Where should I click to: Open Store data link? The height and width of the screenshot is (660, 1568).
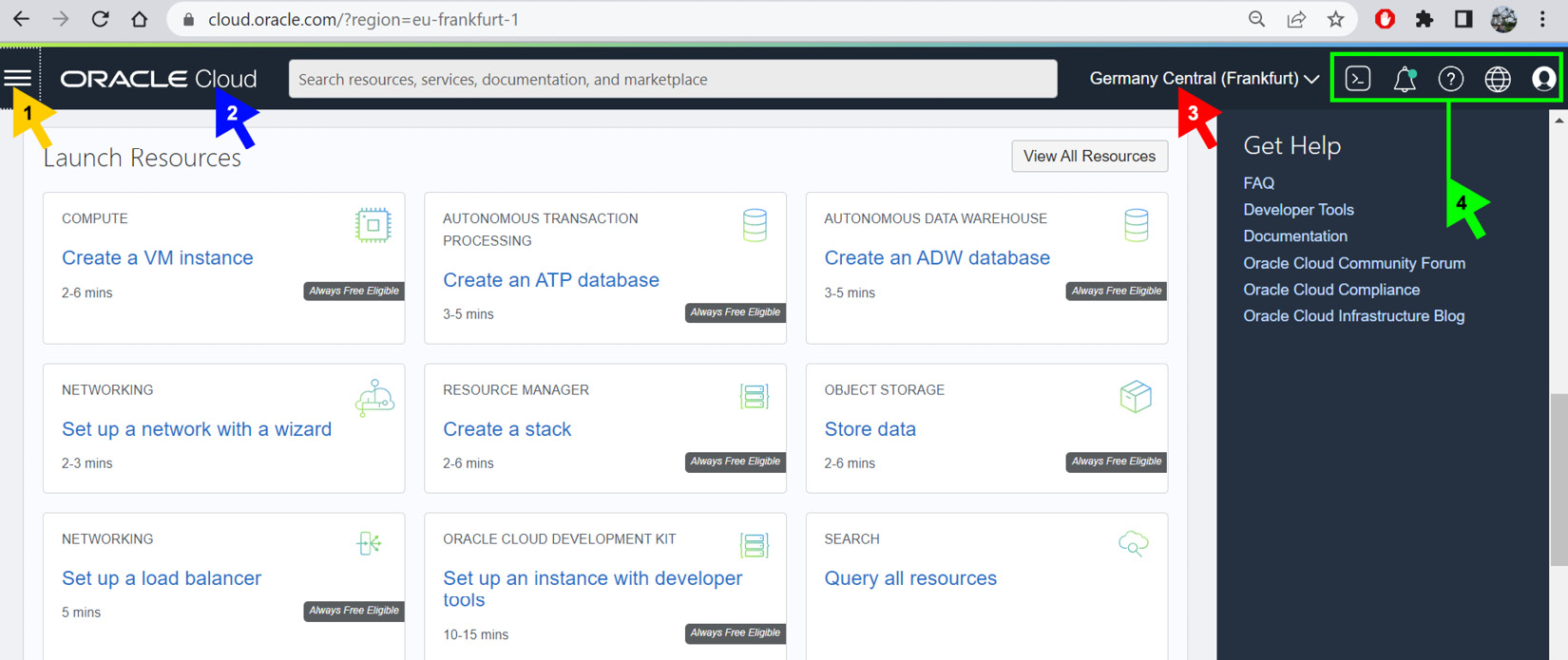pyautogui.click(x=870, y=429)
